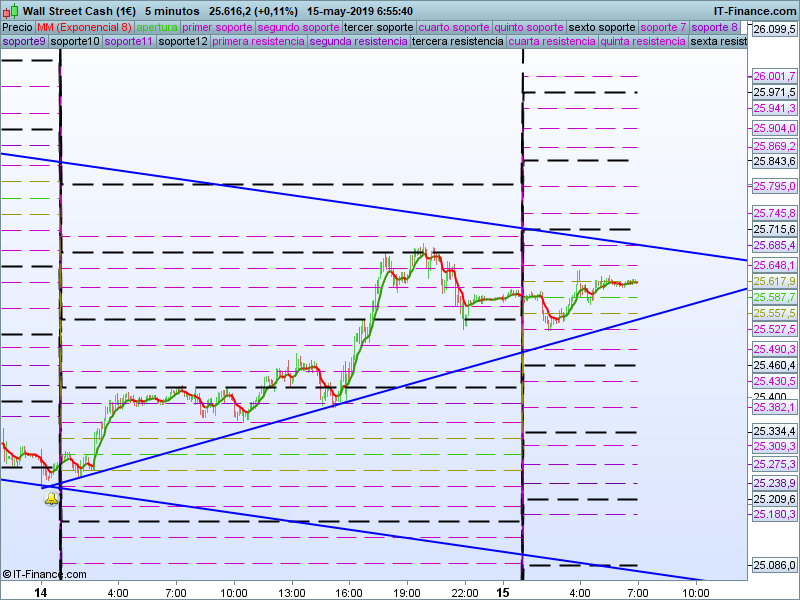Viewport: 800px width, 600px height.
Task: Click price axis label 25.430,5
Action: click(774, 381)
